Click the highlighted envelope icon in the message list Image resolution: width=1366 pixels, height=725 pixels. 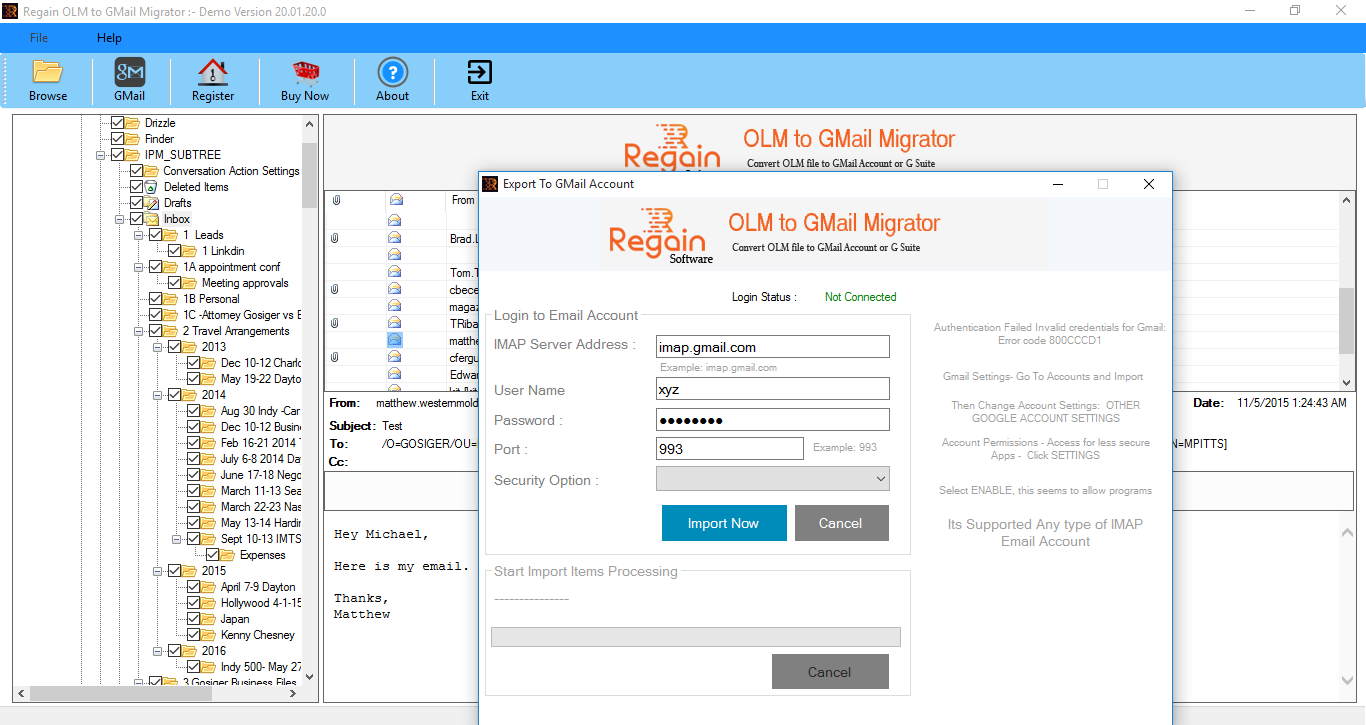click(394, 339)
